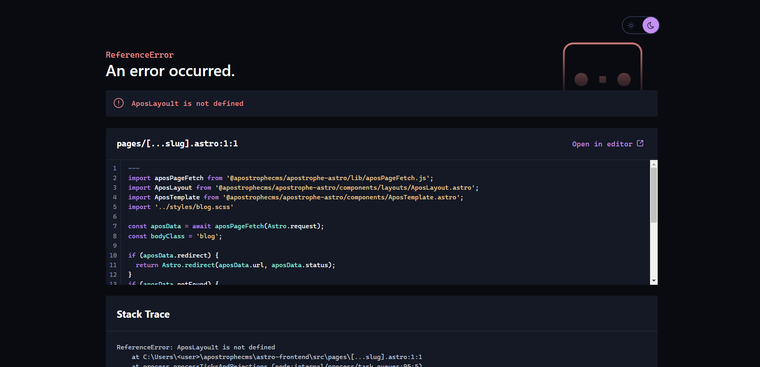Viewport: 760px width, 367px height.
Task: Select the moon dark-mode icon
Action: coord(650,25)
